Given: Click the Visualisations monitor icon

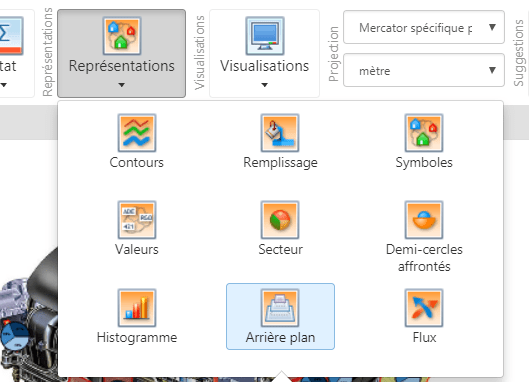Looking at the screenshot, I should (x=265, y=36).
